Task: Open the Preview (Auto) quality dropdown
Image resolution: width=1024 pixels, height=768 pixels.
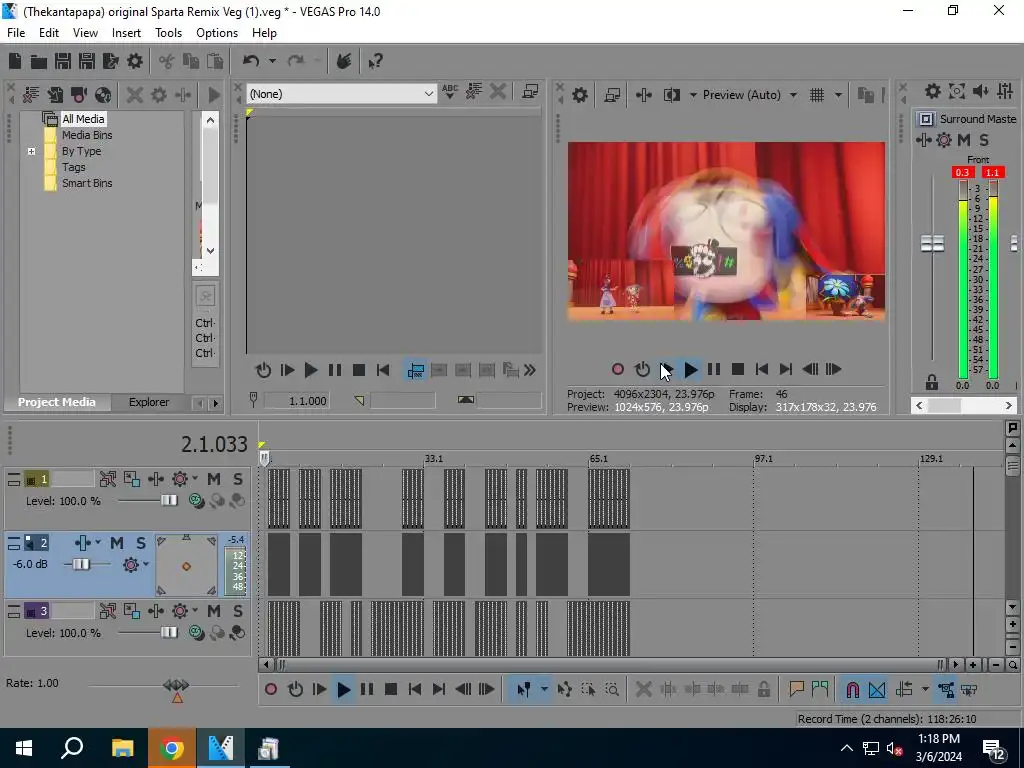Action: point(793,95)
